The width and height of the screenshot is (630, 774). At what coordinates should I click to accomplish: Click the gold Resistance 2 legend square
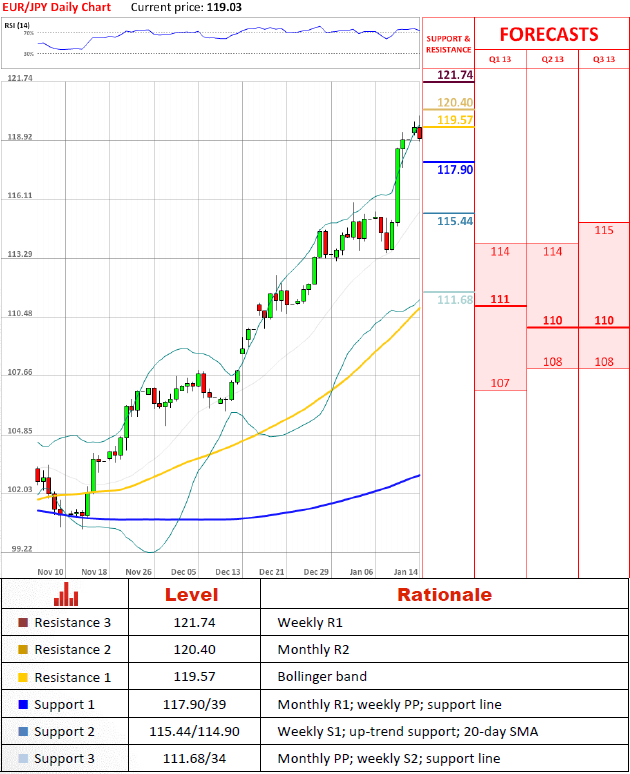click(x=23, y=650)
